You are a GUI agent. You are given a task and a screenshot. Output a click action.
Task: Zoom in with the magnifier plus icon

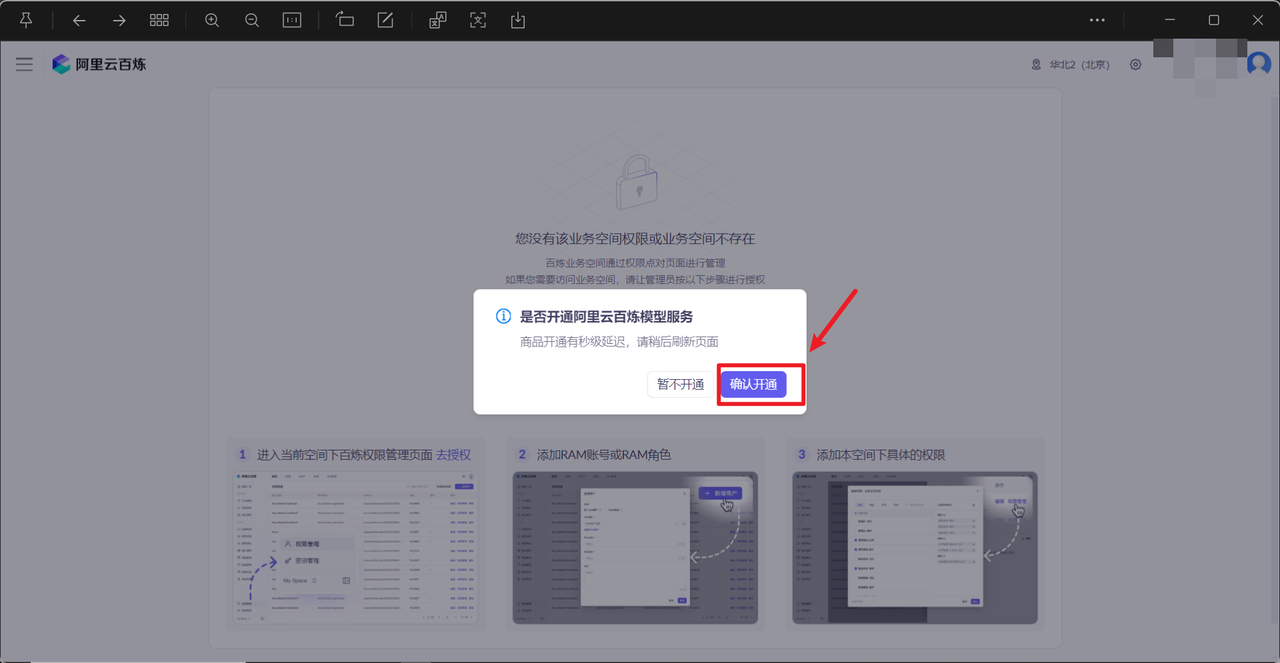tap(212, 20)
